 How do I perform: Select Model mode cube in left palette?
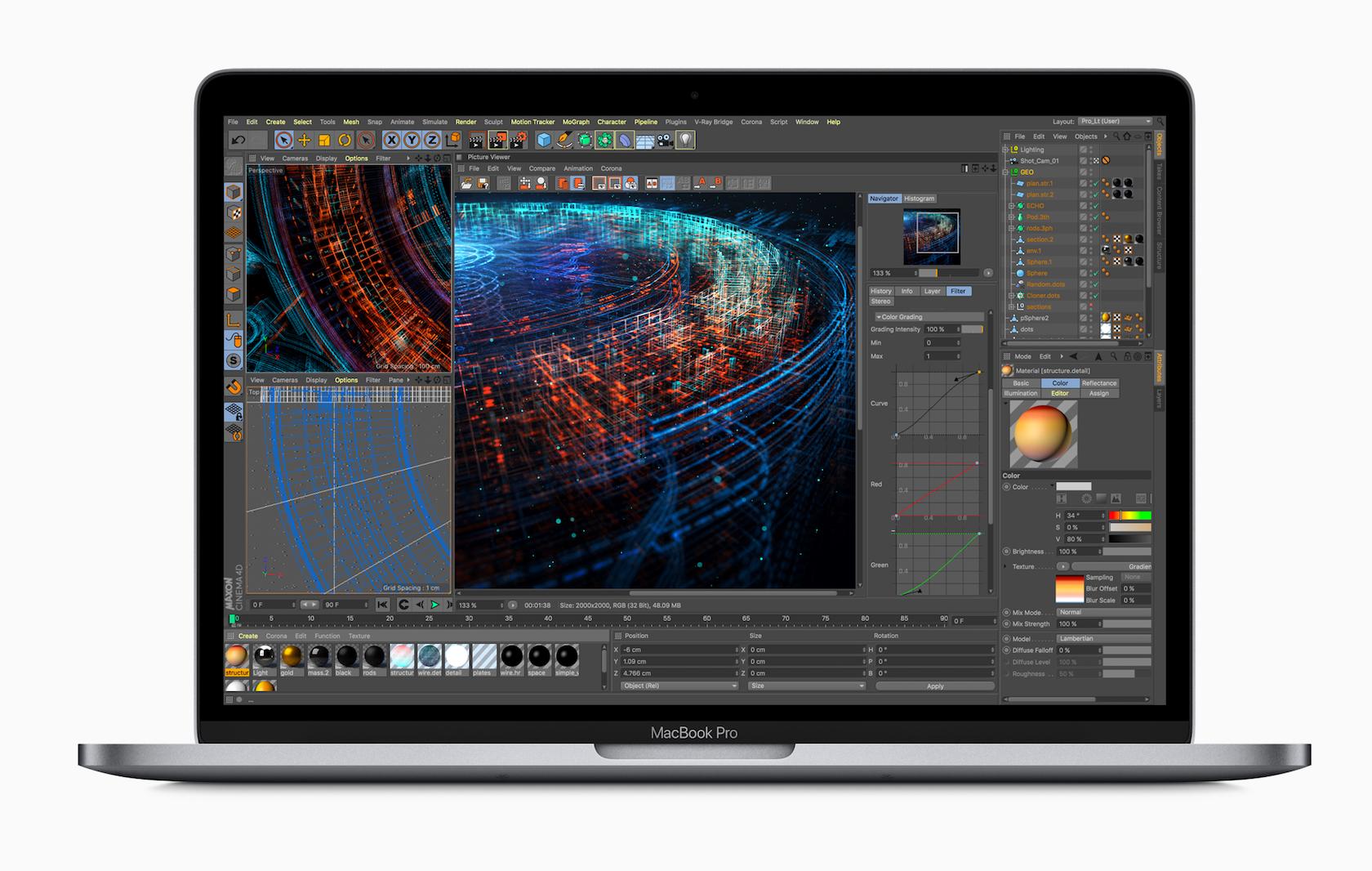(x=234, y=192)
